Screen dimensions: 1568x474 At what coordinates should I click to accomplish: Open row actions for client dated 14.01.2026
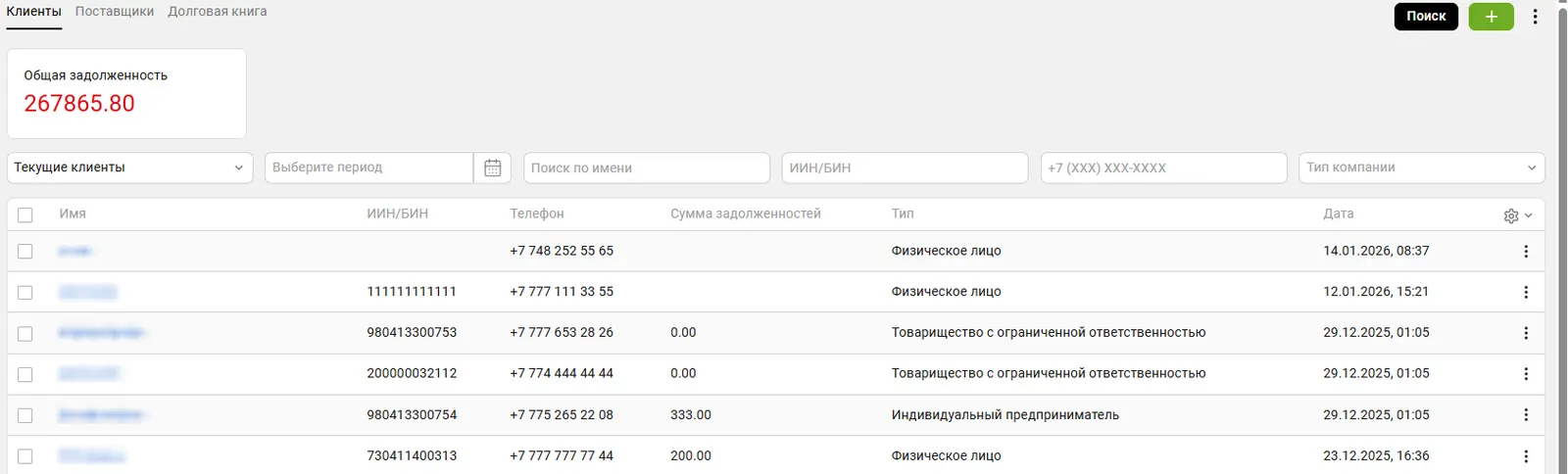(x=1525, y=252)
